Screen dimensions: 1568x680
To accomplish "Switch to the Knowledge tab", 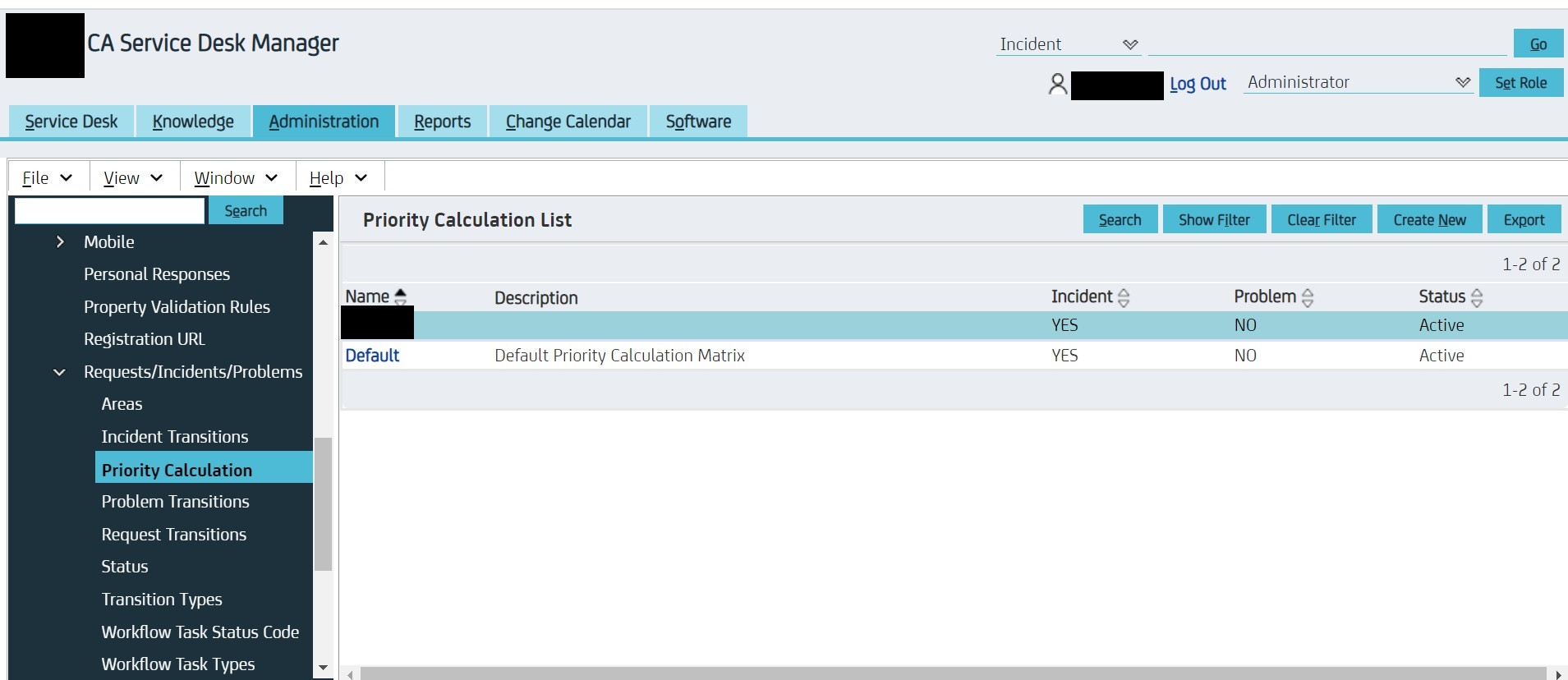I will click(193, 122).
